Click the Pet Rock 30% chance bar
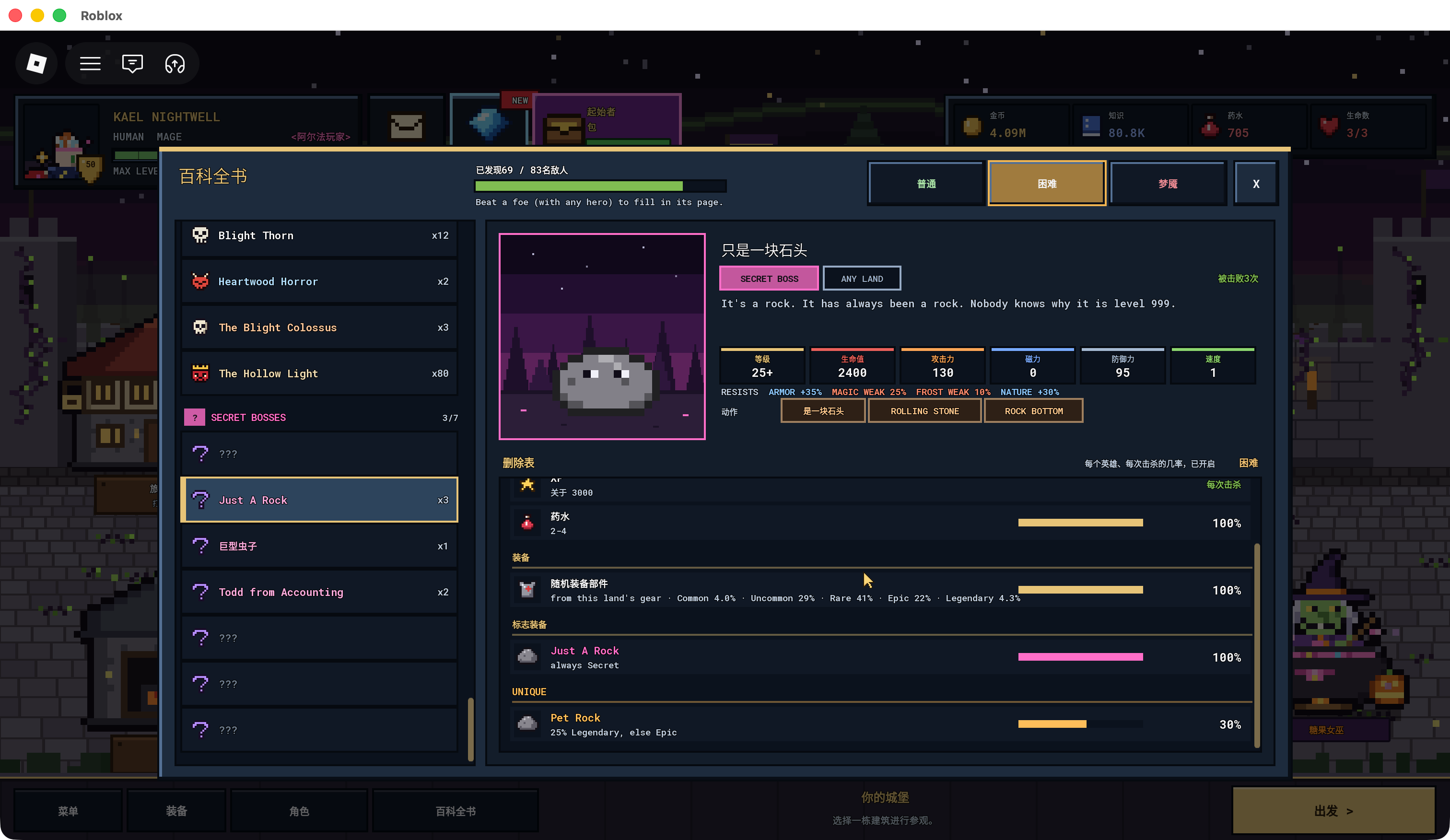Viewport: 1450px width, 840px height. [x=1080, y=724]
